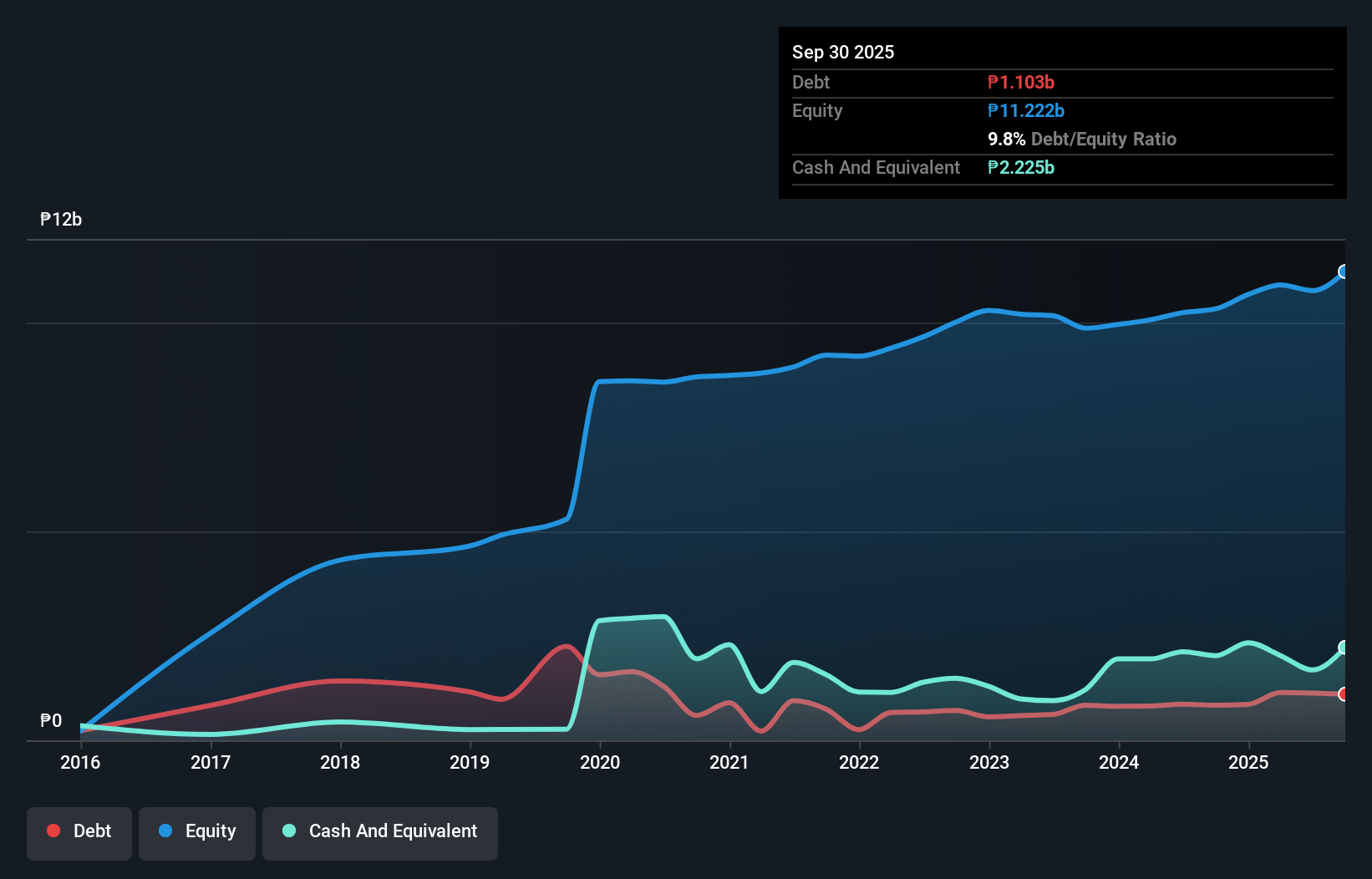
Task: Click the 2016 x-axis label
Action: (80, 762)
